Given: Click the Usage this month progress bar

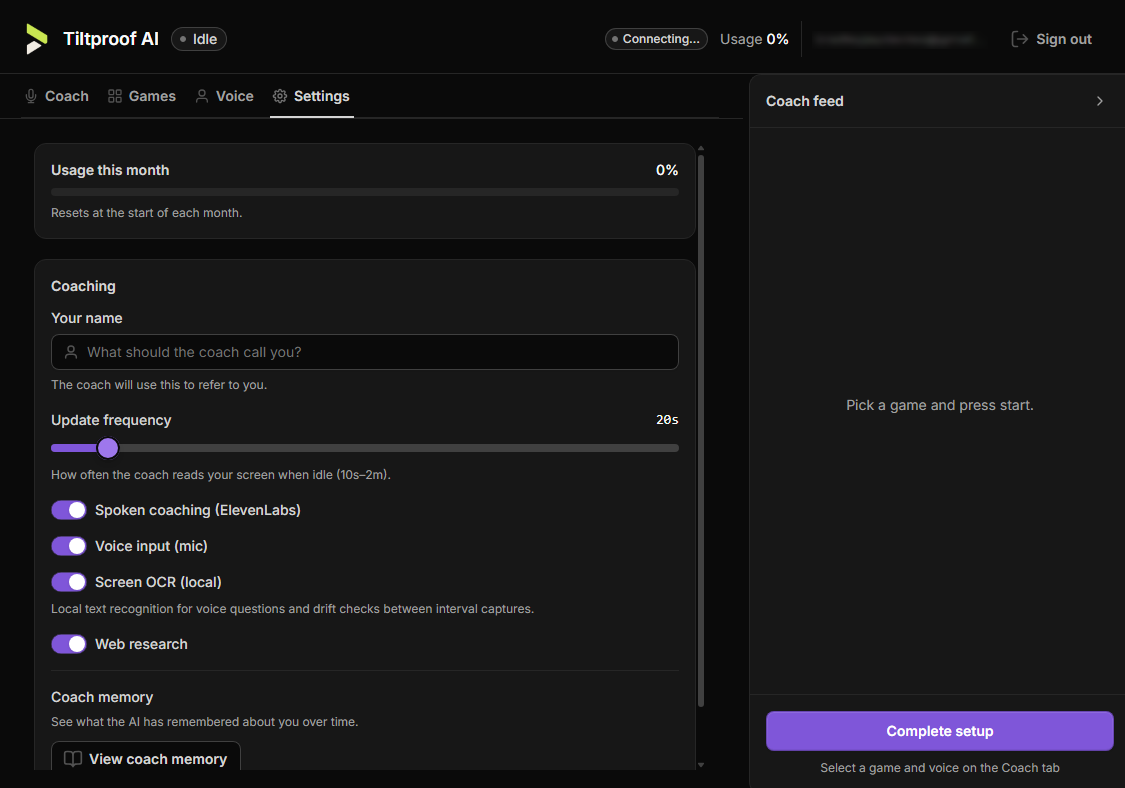Looking at the screenshot, I should (364, 192).
